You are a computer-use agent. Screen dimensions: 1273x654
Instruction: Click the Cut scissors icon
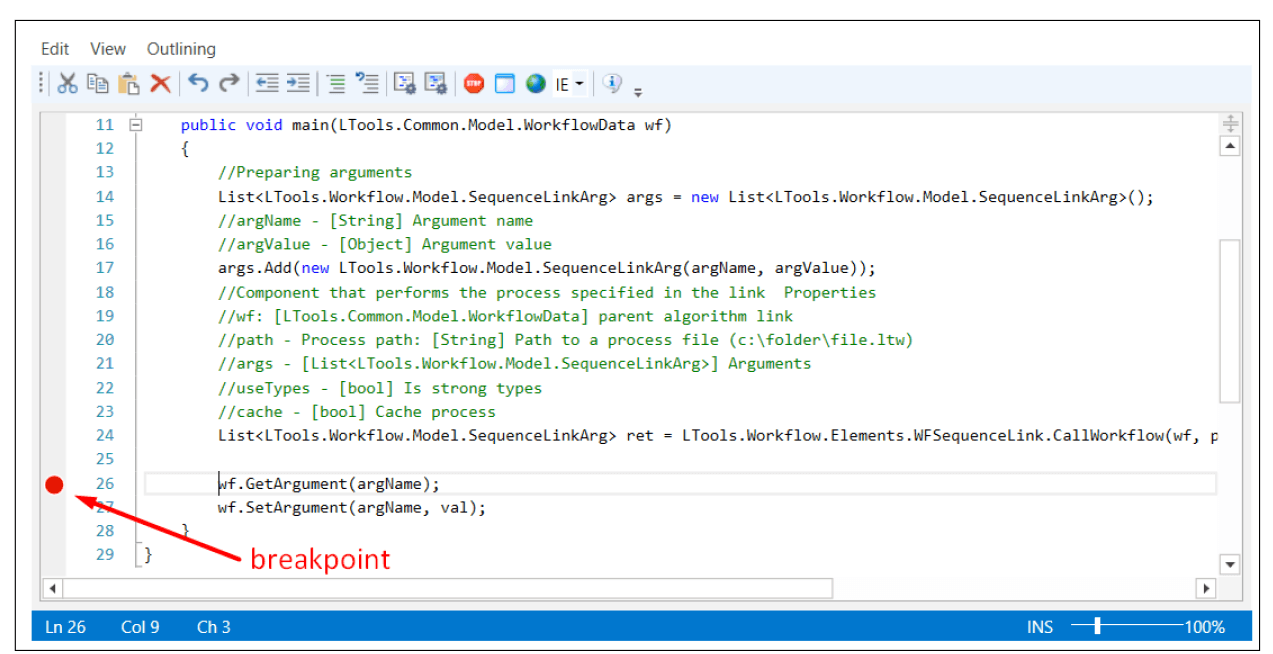tap(68, 84)
